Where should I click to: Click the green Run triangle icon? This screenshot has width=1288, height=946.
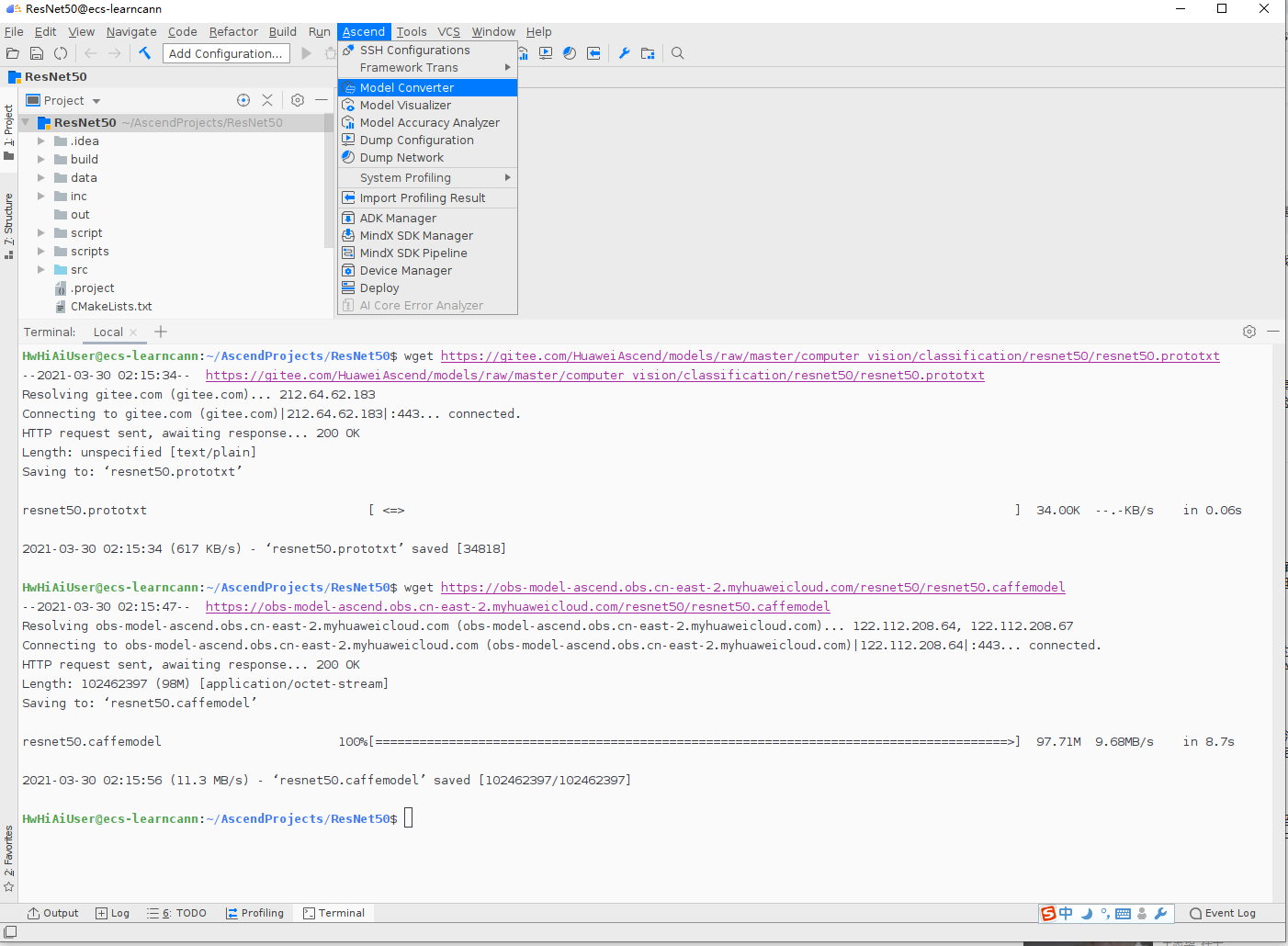coord(307,53)
